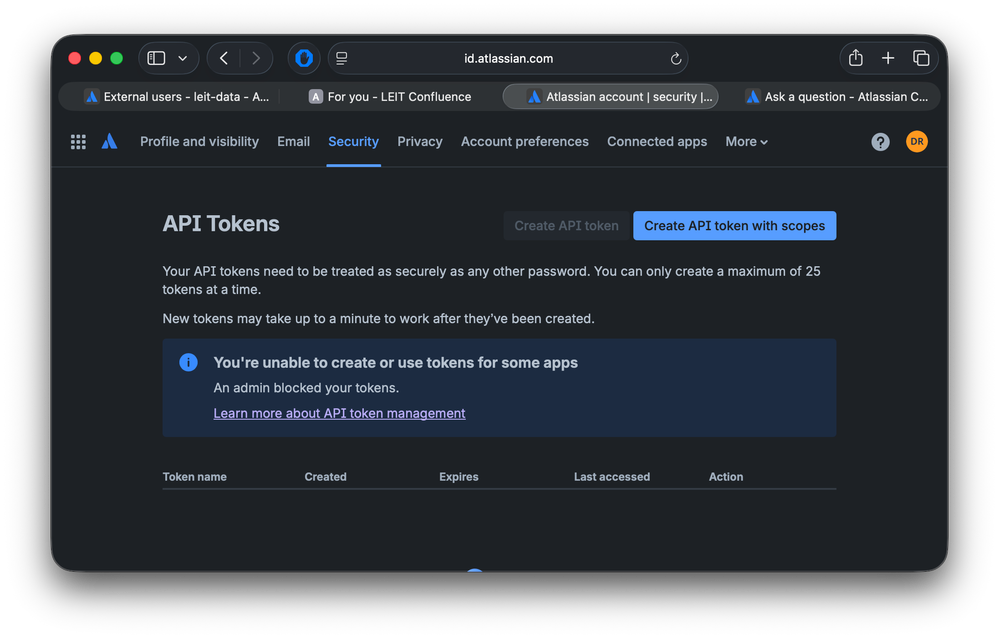Open the account menu via the DR avatar

tap(917, 141)
